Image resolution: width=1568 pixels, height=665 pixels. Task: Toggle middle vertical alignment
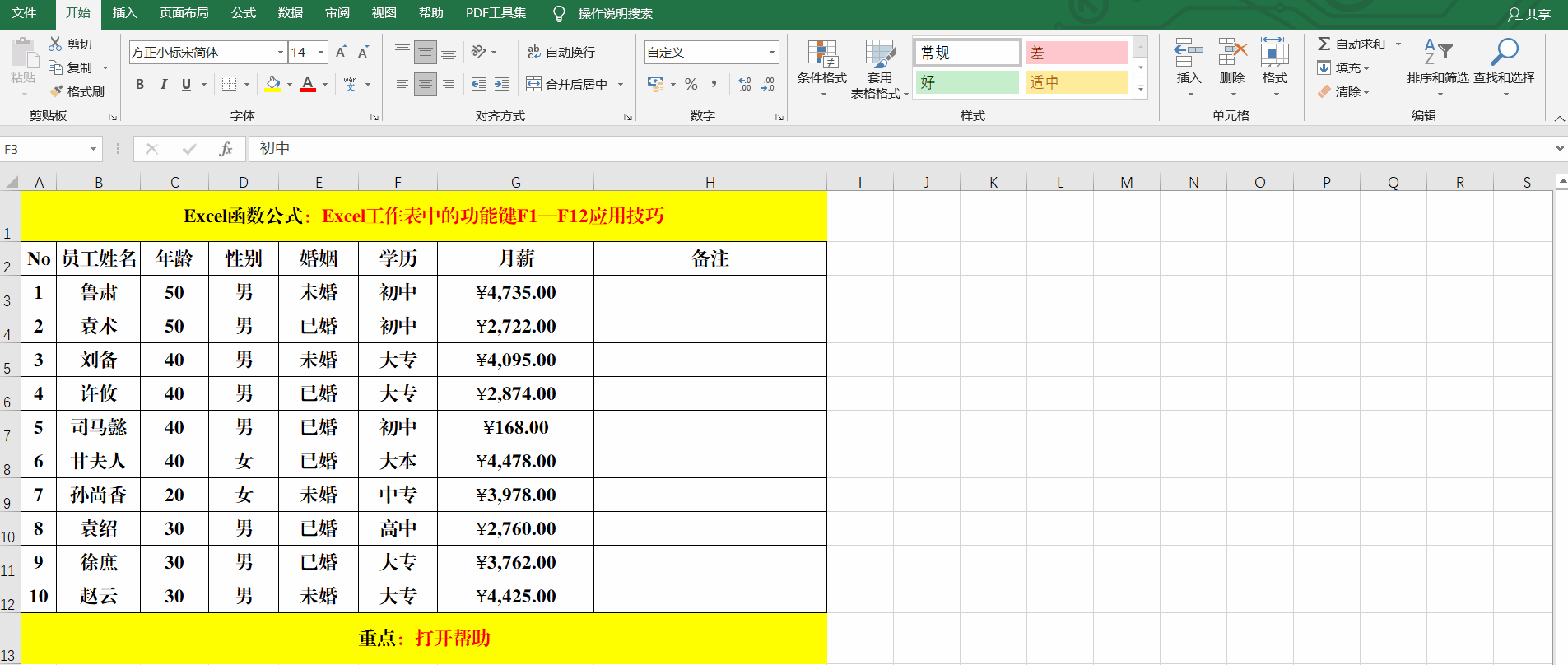pos(426,52)
